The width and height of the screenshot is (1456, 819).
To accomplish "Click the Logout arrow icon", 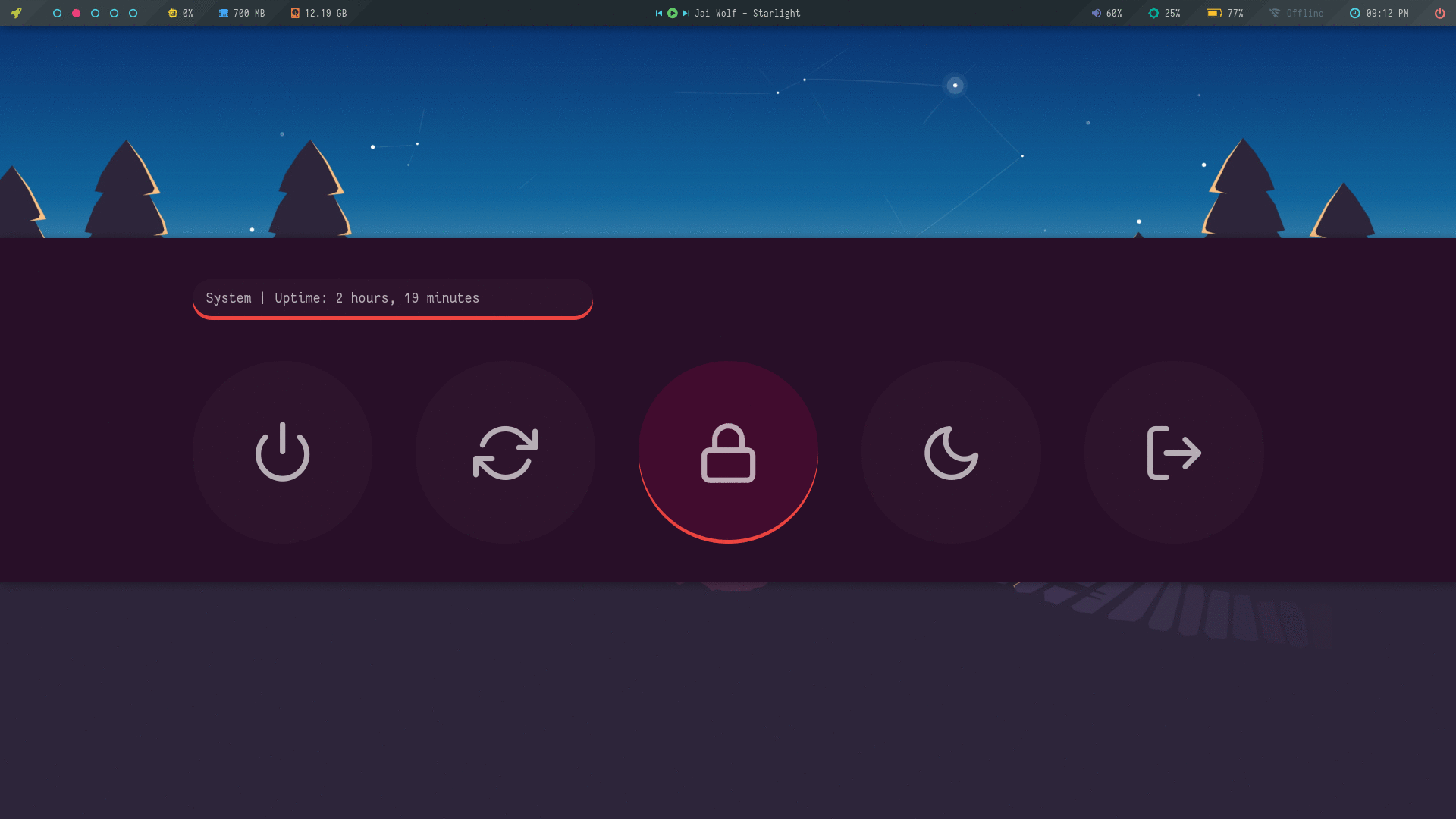I will 1174,452.
